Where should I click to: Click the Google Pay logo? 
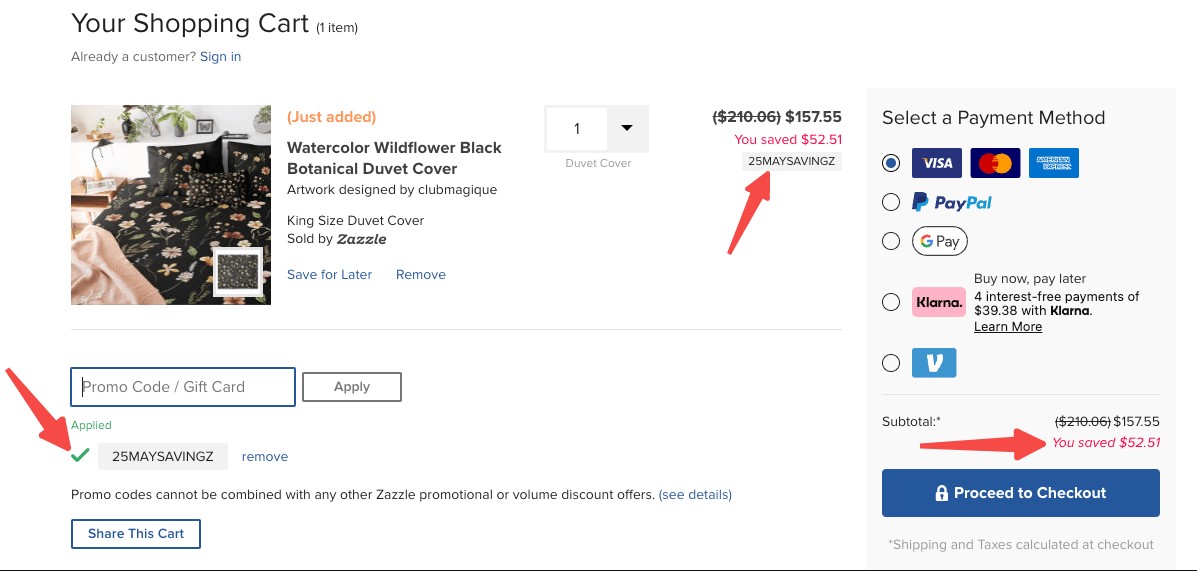coord(940,241)
